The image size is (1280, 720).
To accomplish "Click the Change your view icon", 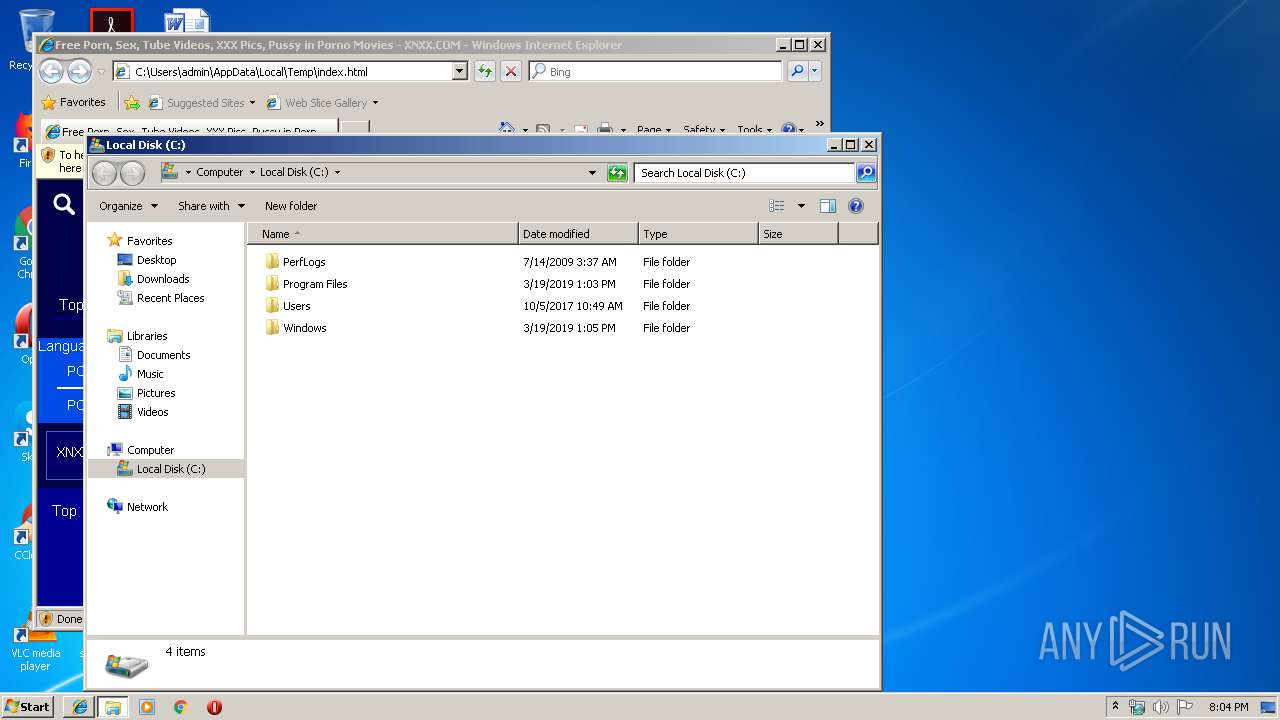I will (777, 206).
